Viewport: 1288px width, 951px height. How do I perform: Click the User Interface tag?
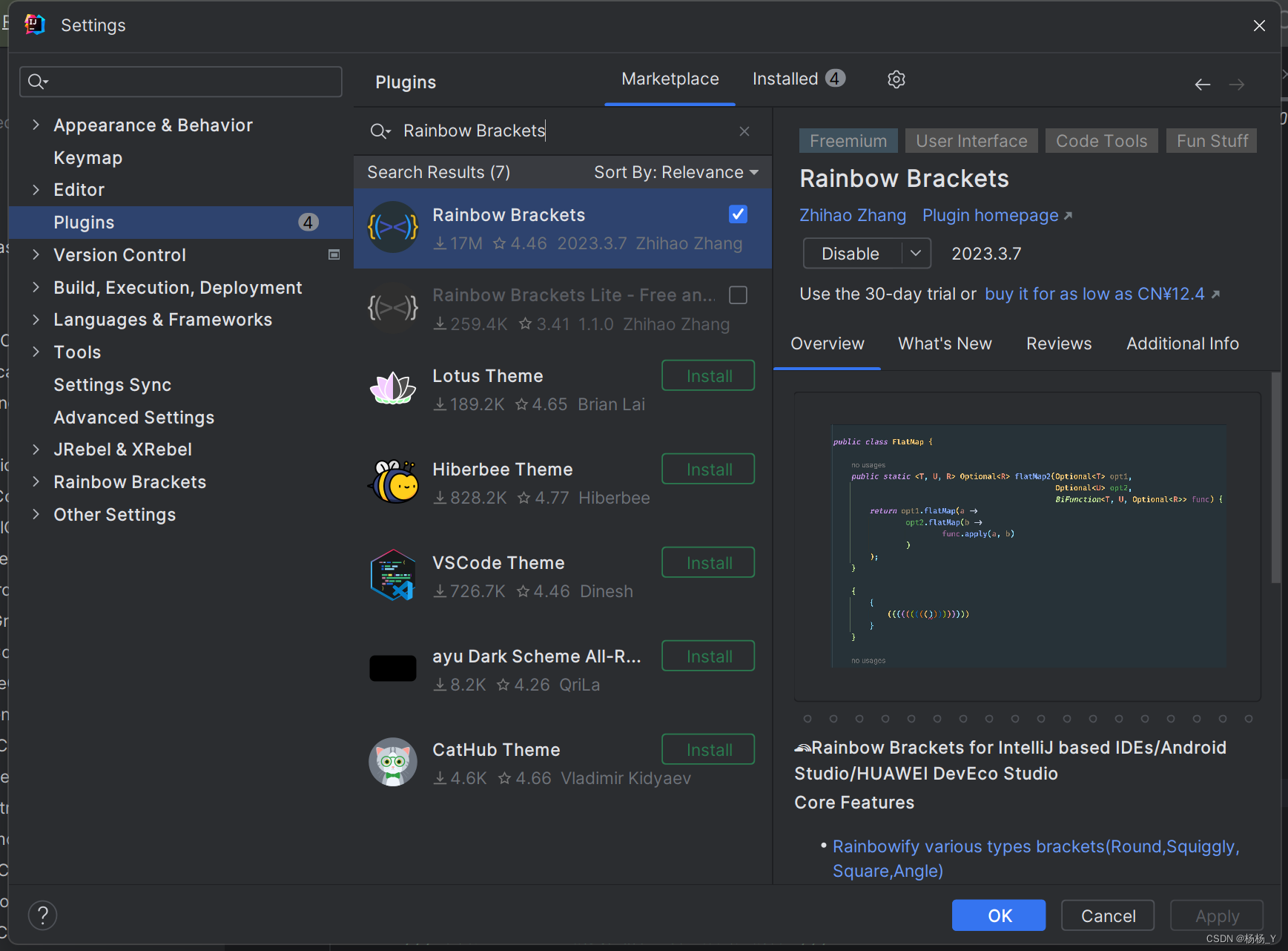(971, 141)
